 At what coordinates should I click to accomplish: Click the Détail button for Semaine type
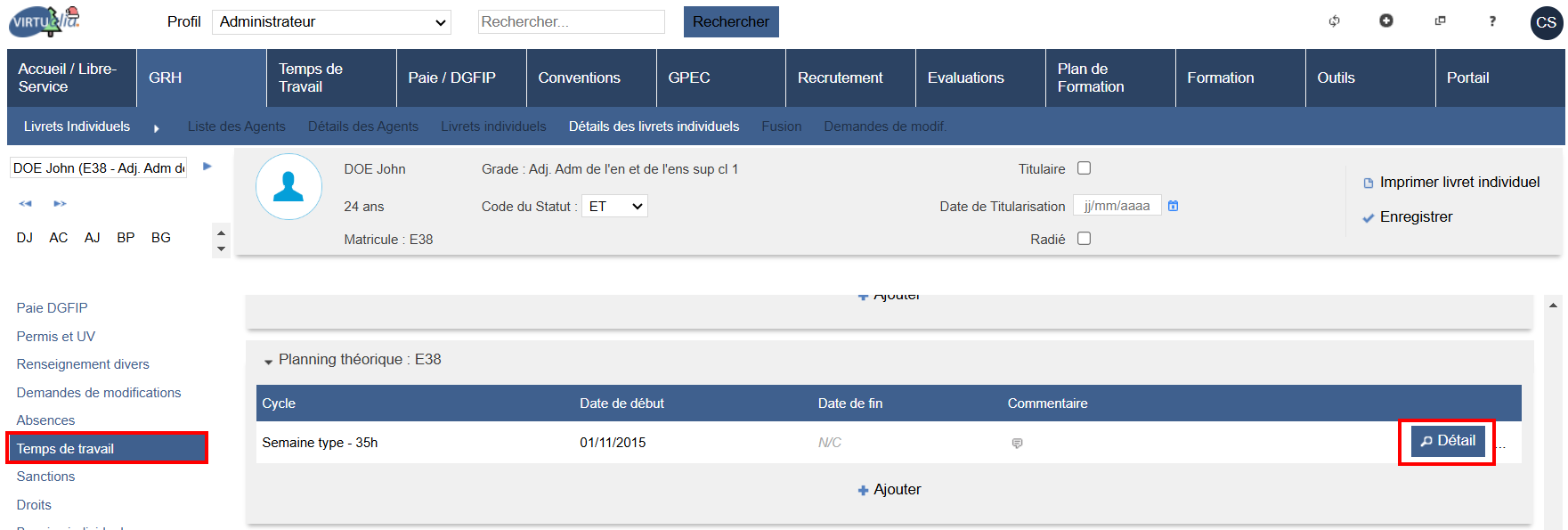1447,441
